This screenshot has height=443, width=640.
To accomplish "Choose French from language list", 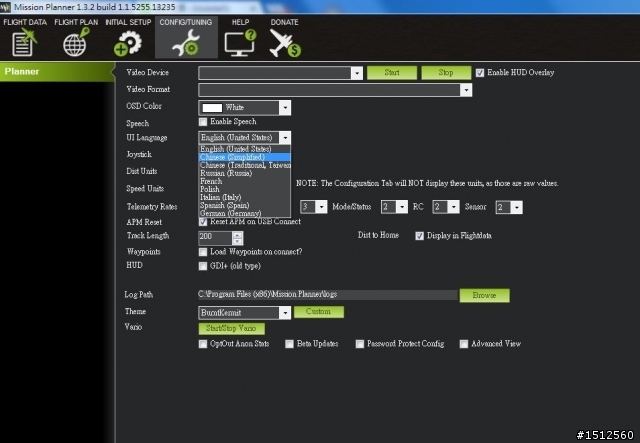I will coord(244,181).
